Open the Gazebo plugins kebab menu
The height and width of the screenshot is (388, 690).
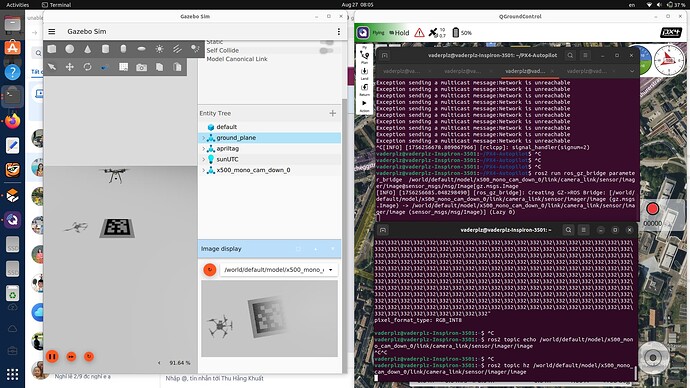coord(338,31)
